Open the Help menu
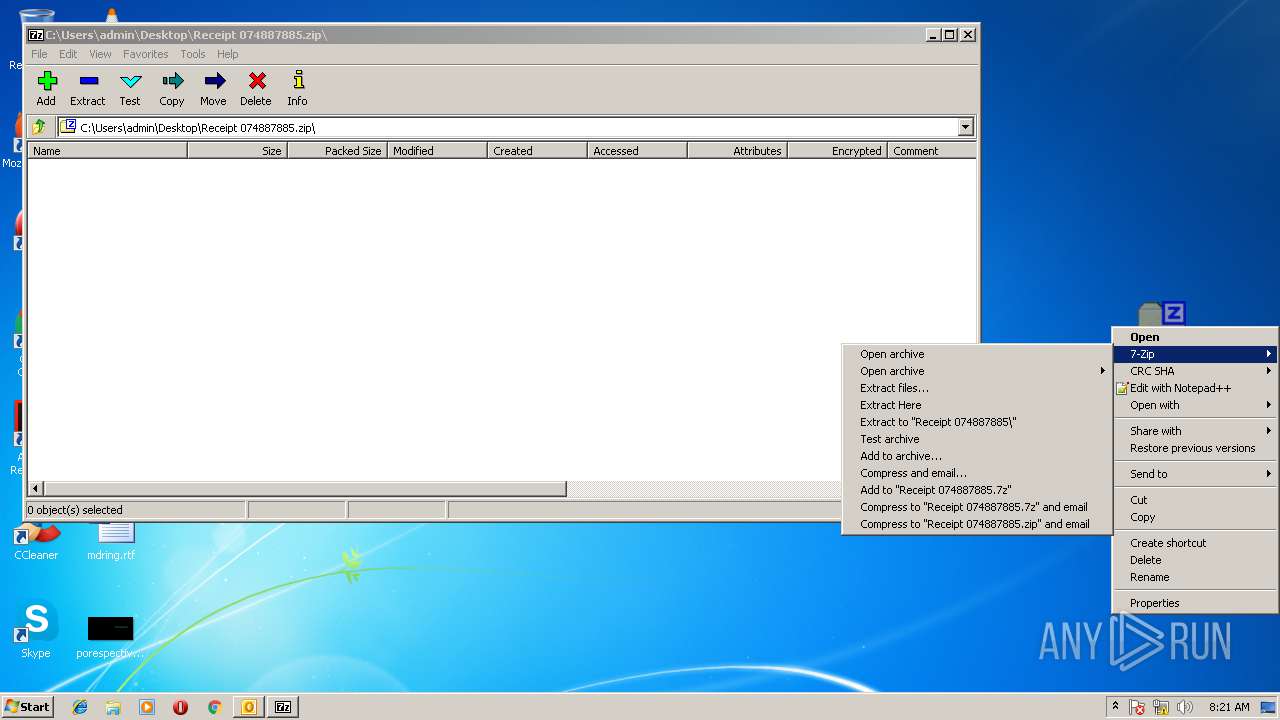Viewport: 1280px width, 720px height. [x=228, y=54]
